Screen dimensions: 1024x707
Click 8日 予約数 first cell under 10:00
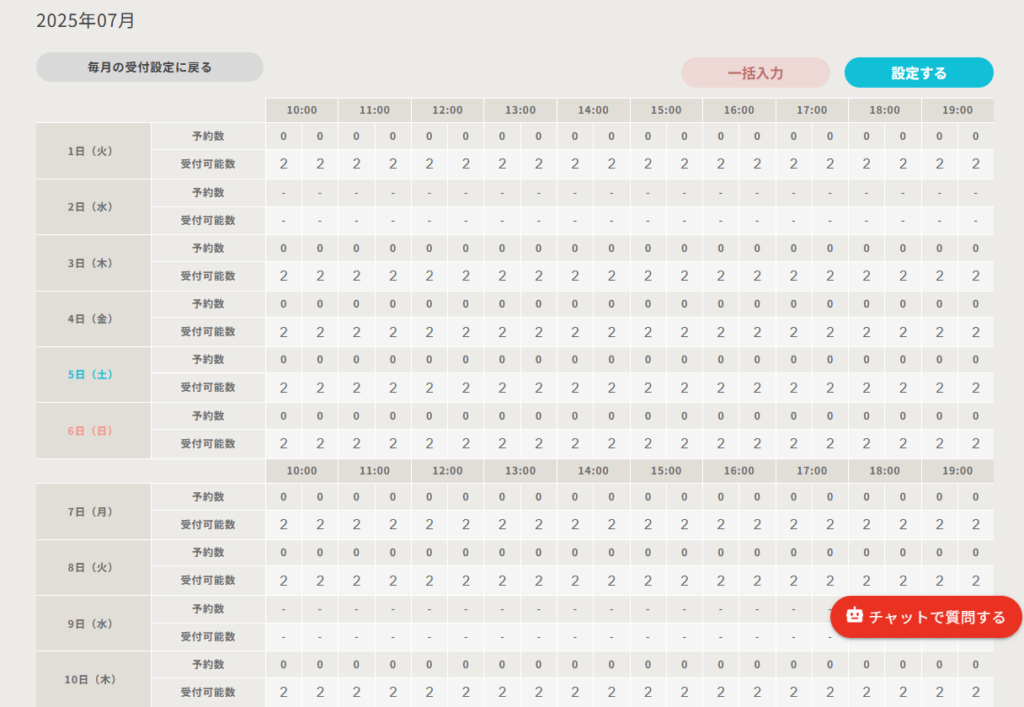(284, 552)
